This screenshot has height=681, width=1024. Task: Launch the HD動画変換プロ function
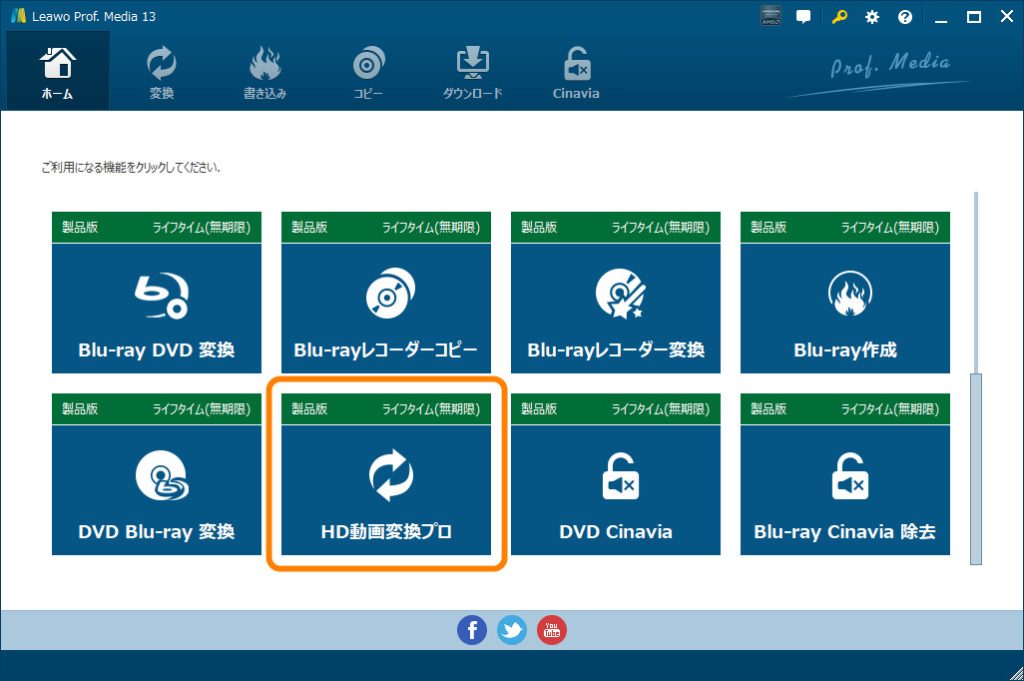point(385,475)
